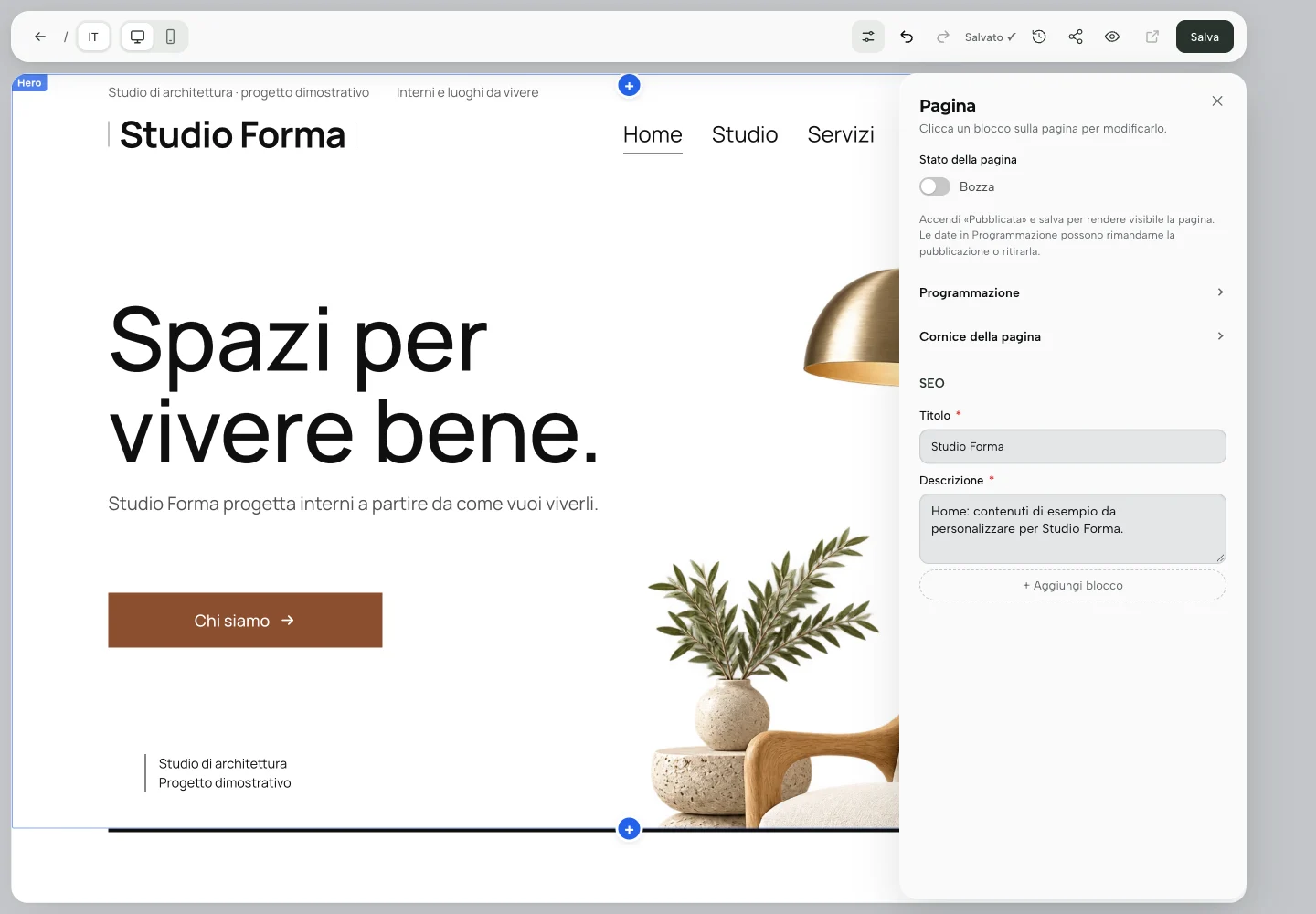The height and width of the screenshot is (914, 1316).
Task: Click the Salva button
Action: (1205, 37)
